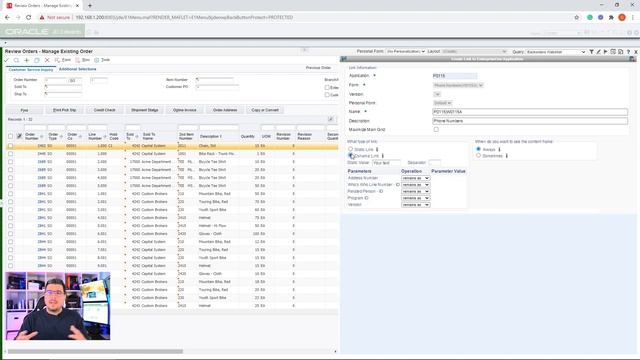Click the Sold To Name column header
The image size is (640, 360).
coord(149,136)
